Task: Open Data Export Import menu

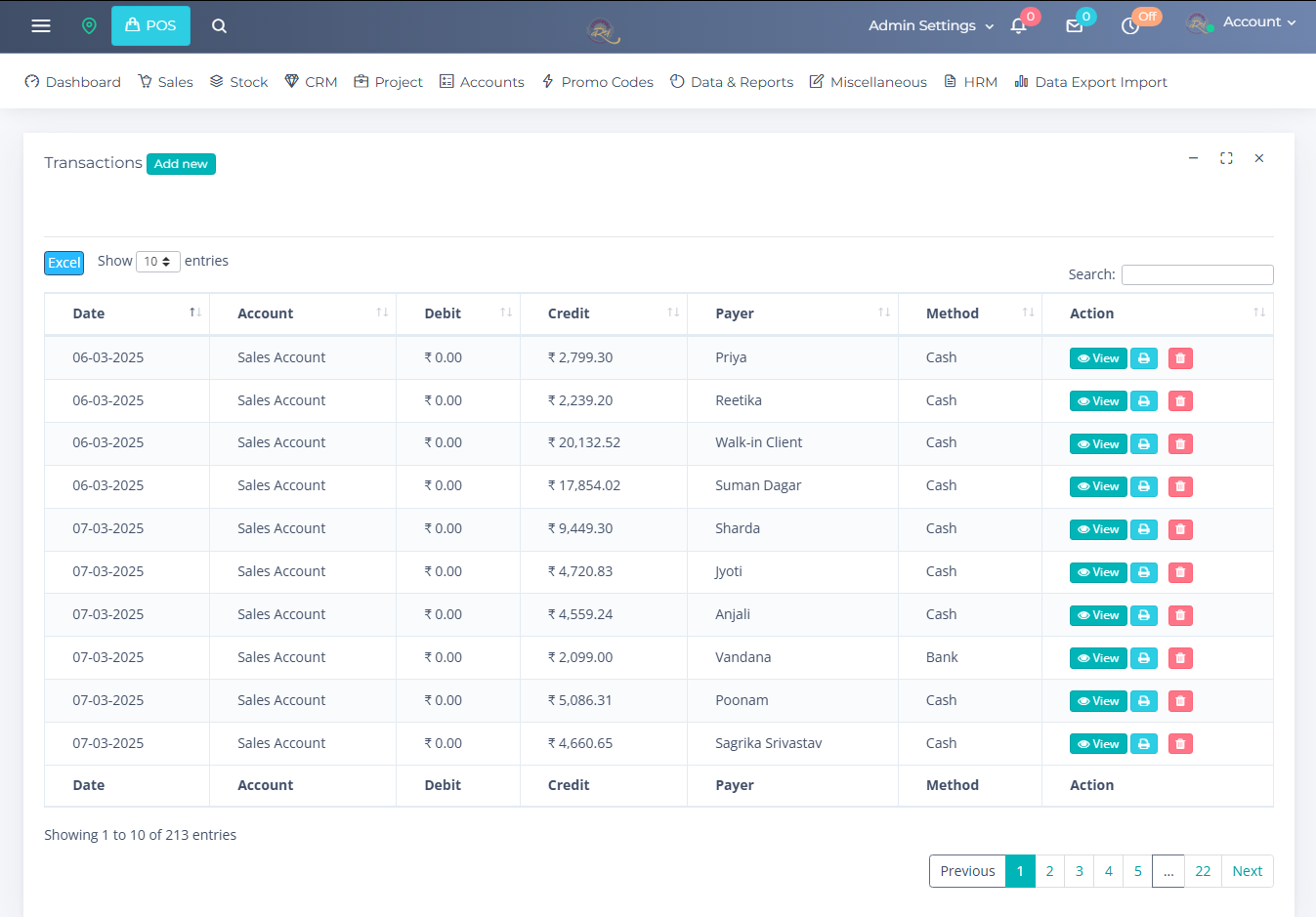Action: [x=1090, y=82]
